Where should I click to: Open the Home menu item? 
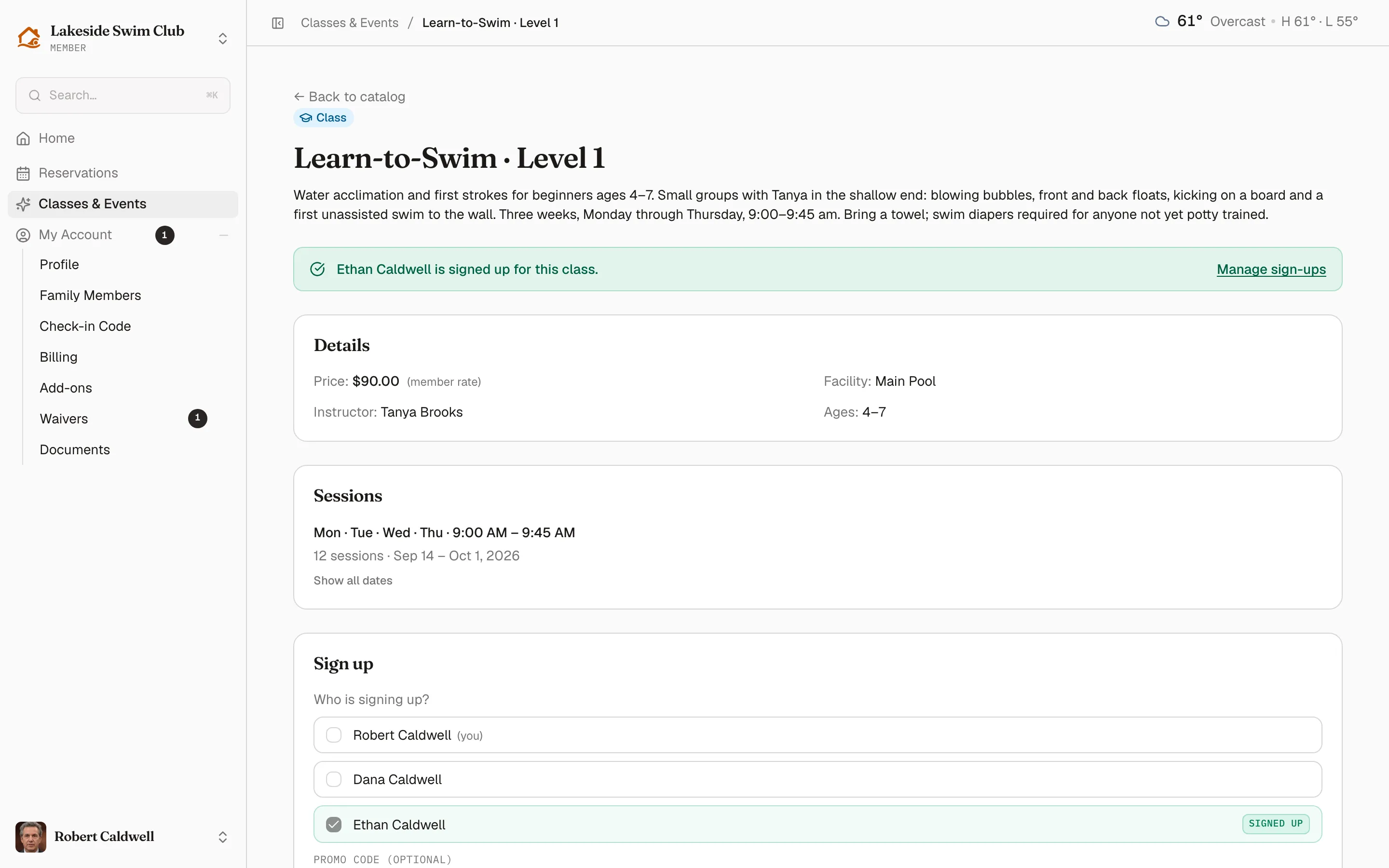tap(123, 138)
